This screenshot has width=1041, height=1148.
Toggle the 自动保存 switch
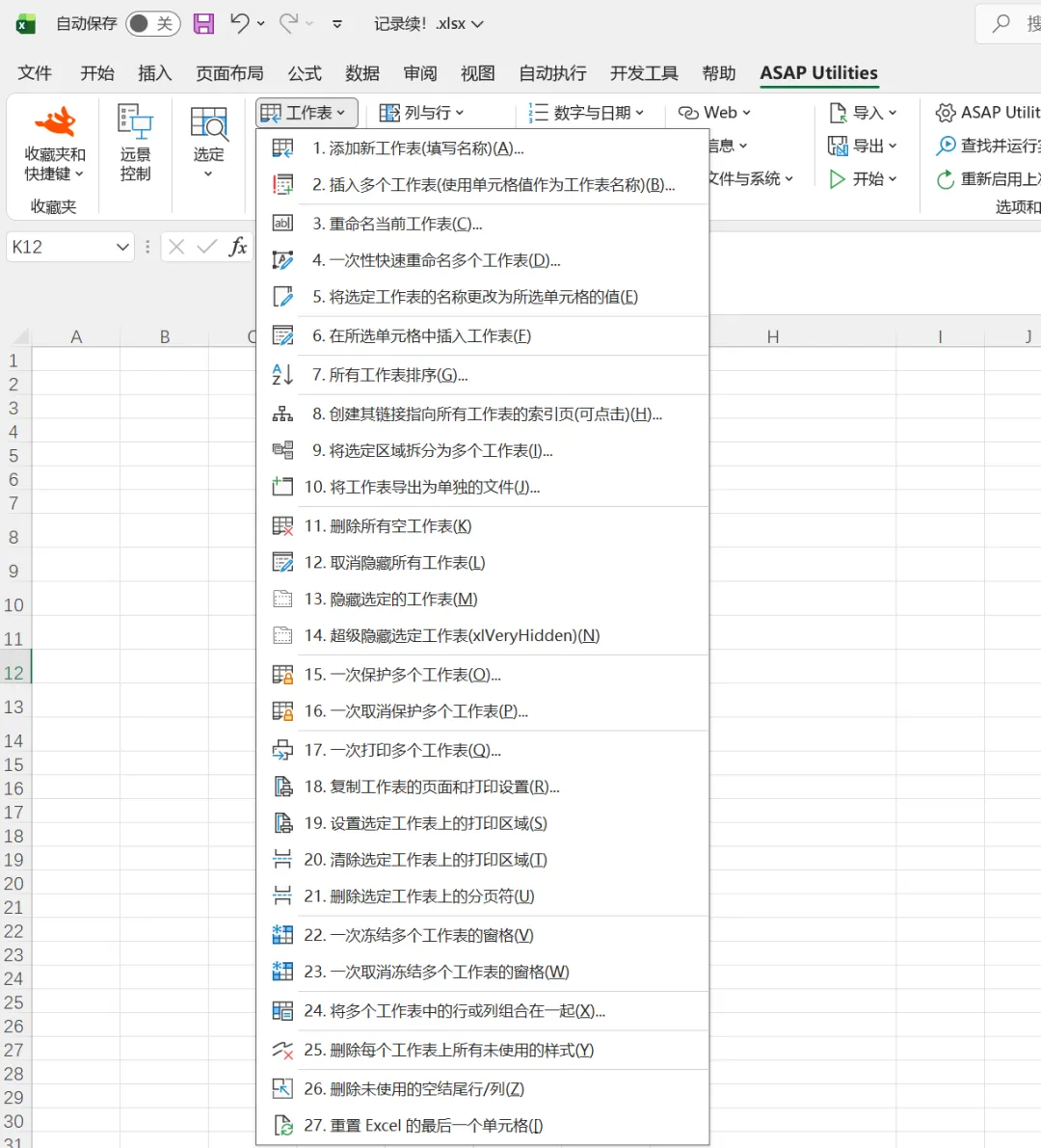[153, 23]
